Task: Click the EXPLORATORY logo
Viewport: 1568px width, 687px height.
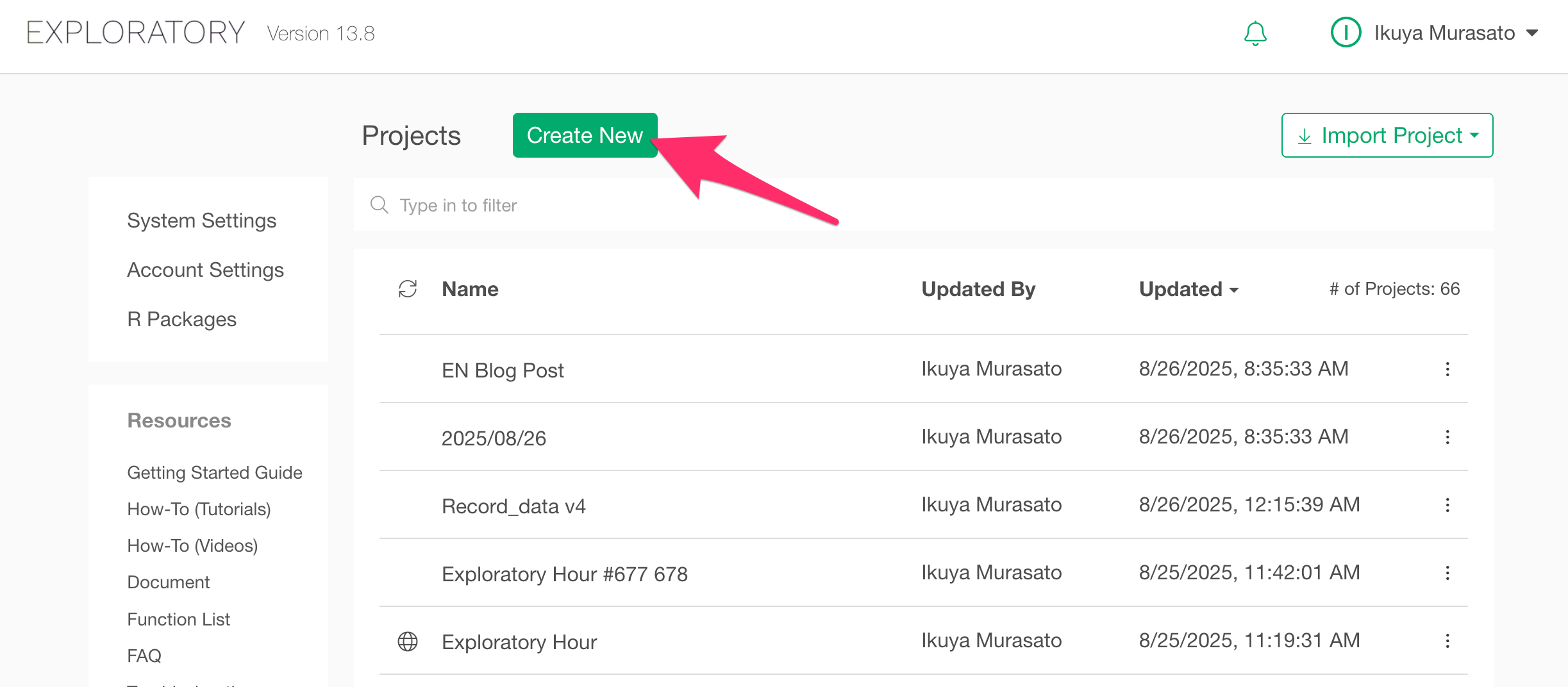Action: point(135,33)
